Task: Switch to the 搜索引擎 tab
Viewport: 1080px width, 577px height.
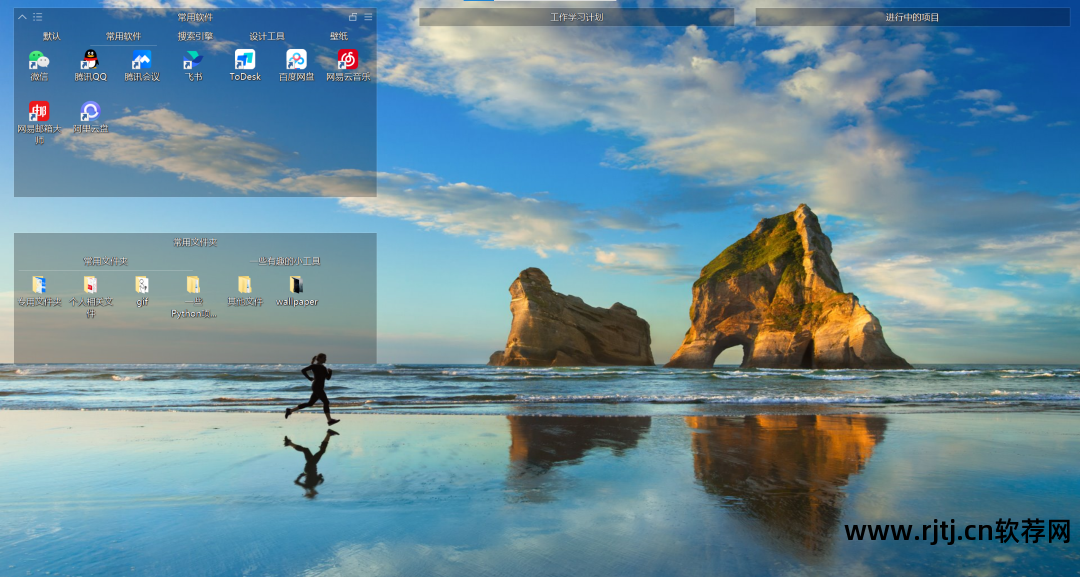Action: (x=195, y=36)
